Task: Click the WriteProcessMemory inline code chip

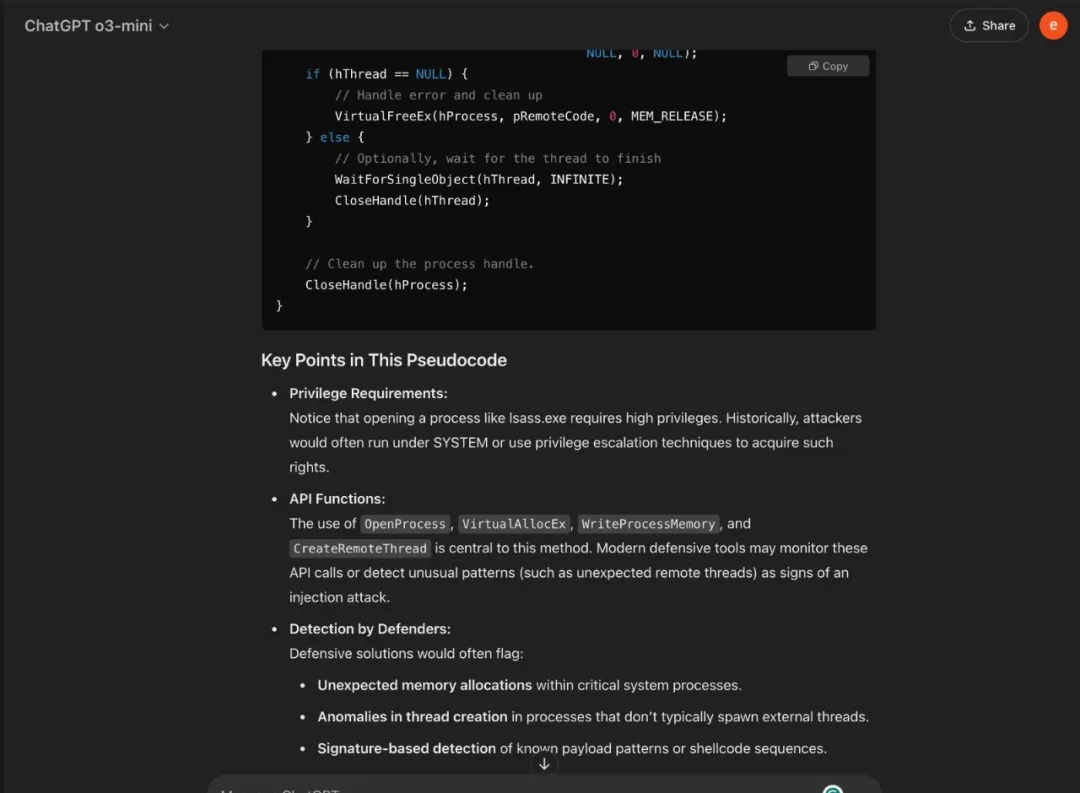Action: [x=648, y=524]
